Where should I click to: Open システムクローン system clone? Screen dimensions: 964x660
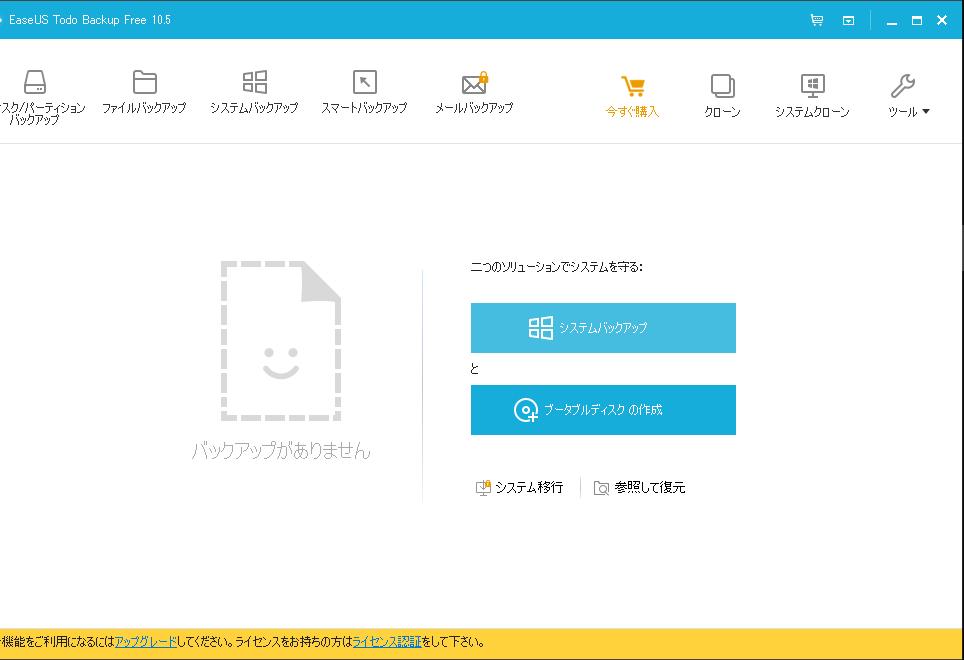point(812,96)
